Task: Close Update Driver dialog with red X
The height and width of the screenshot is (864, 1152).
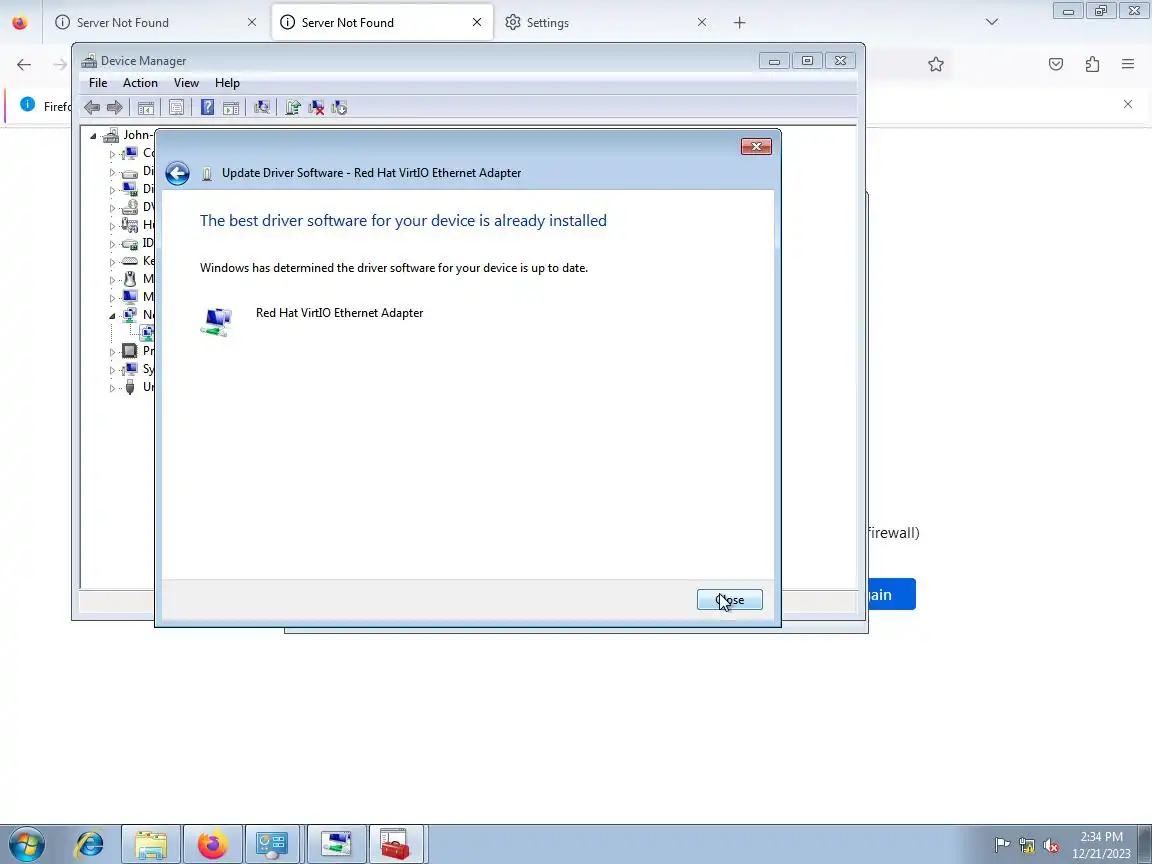Action: click(x=756, y=147)
